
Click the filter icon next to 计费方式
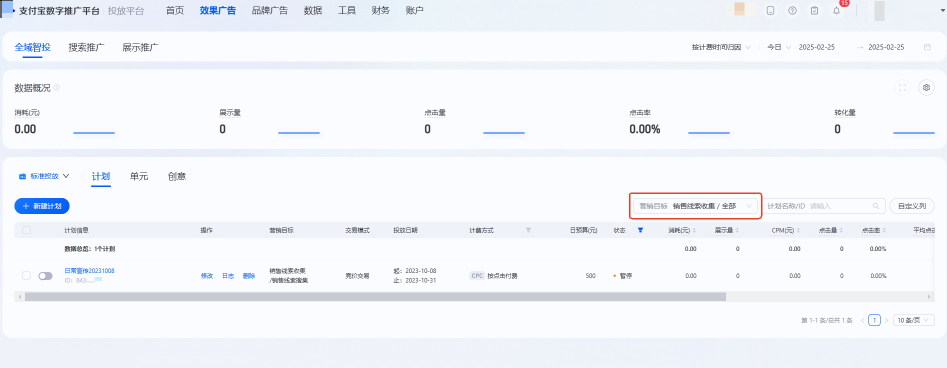click(528, 230)
